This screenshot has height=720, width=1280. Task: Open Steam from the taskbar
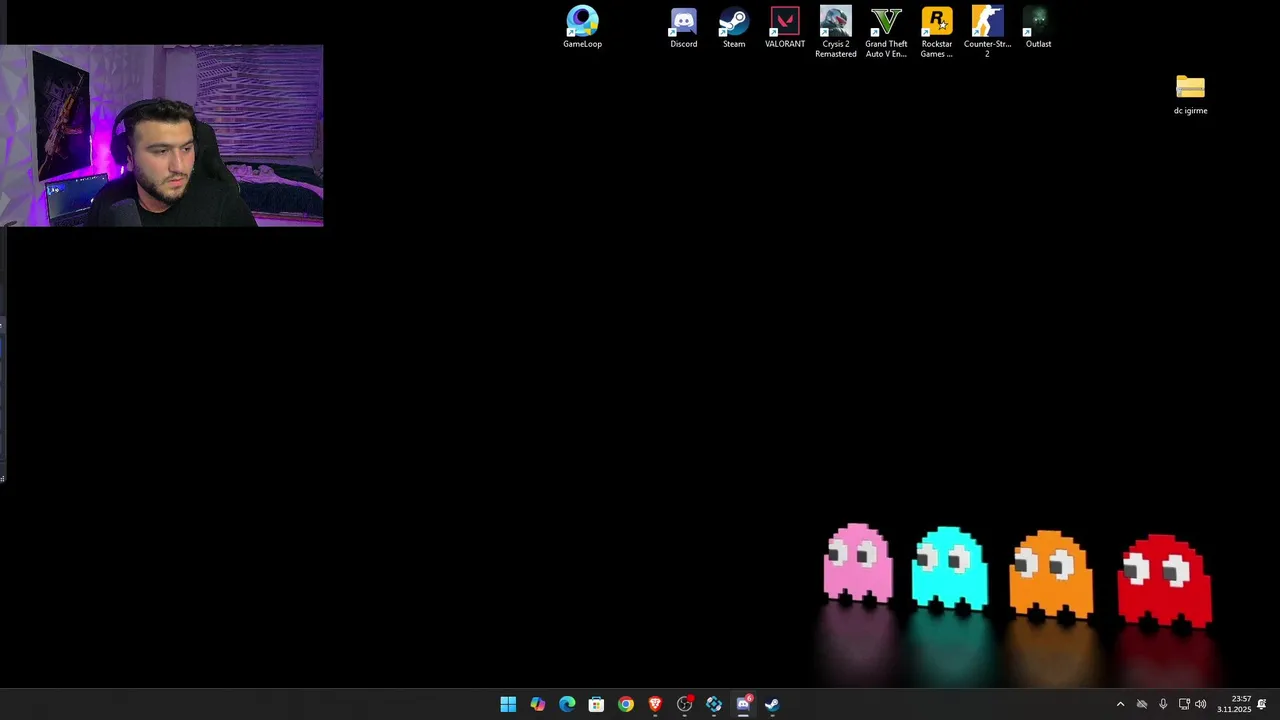coord(772,704)
